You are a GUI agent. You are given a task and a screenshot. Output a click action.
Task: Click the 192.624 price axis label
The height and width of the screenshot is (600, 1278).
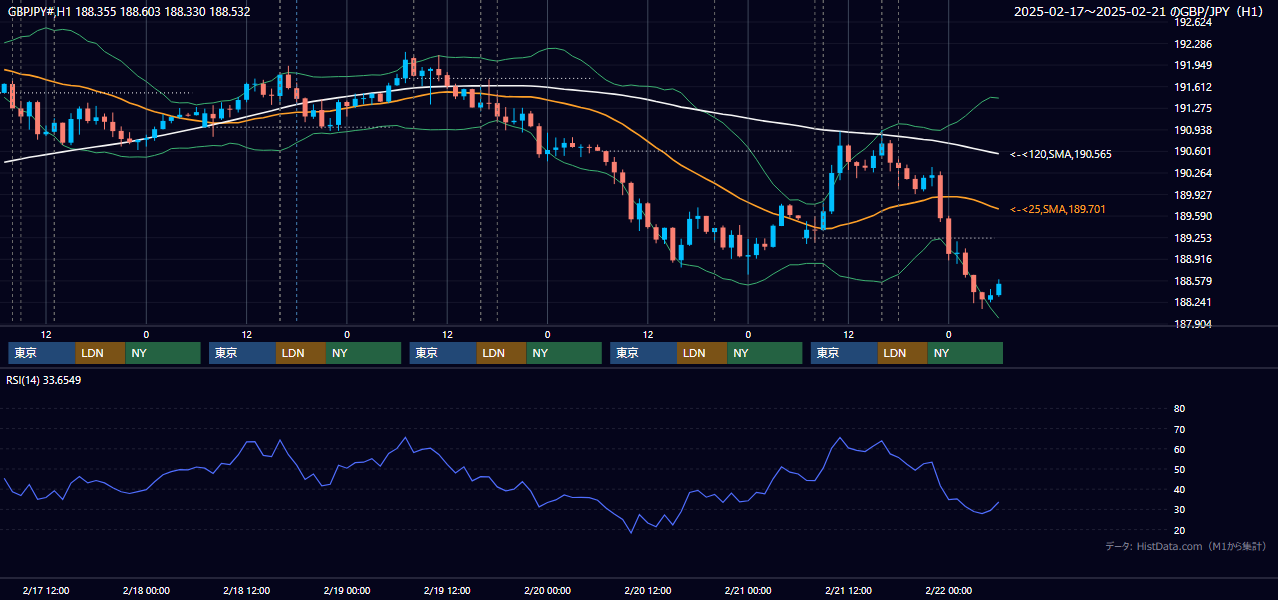click(x=1193, y=22)
